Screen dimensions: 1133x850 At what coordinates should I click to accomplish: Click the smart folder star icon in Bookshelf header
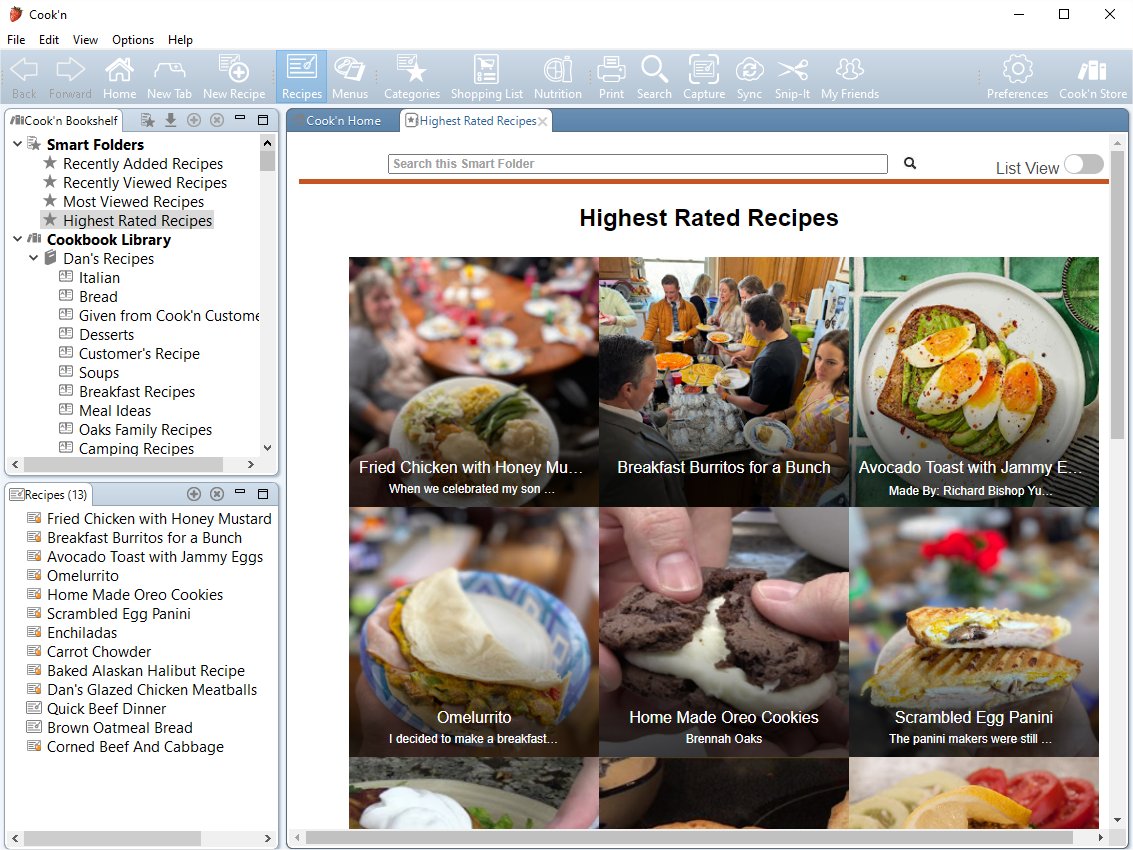[147, 120]
